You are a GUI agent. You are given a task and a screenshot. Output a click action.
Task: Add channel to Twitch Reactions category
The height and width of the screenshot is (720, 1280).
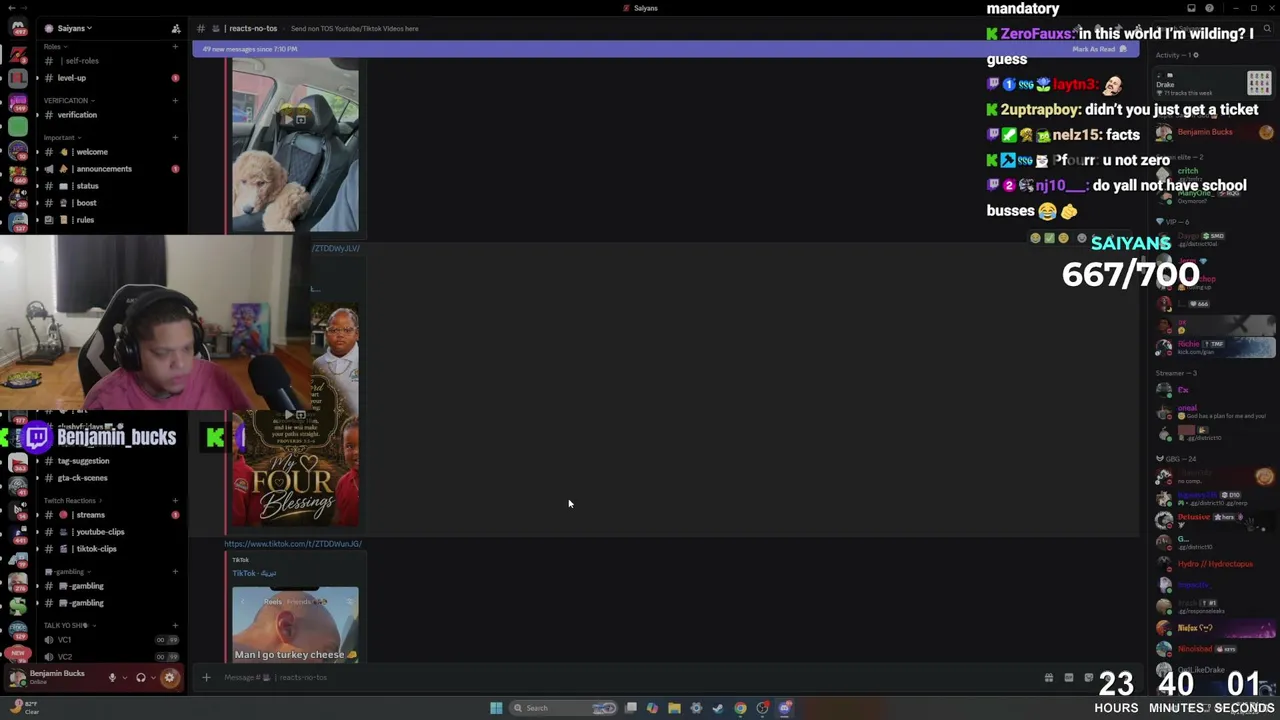(x=175, y=500)
